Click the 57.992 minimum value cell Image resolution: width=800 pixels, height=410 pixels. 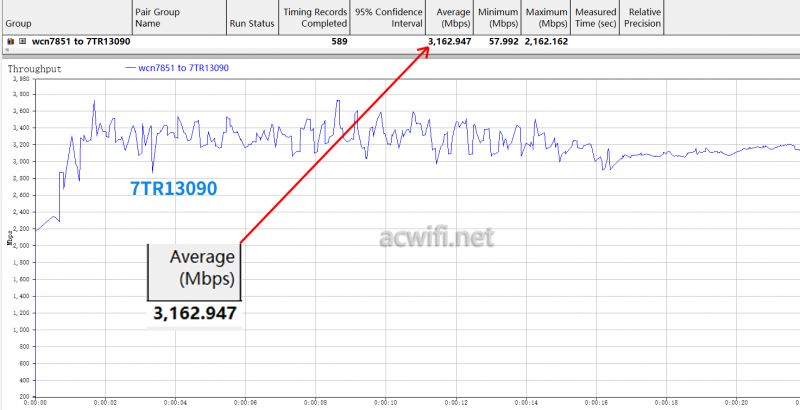tap(499, 42)
